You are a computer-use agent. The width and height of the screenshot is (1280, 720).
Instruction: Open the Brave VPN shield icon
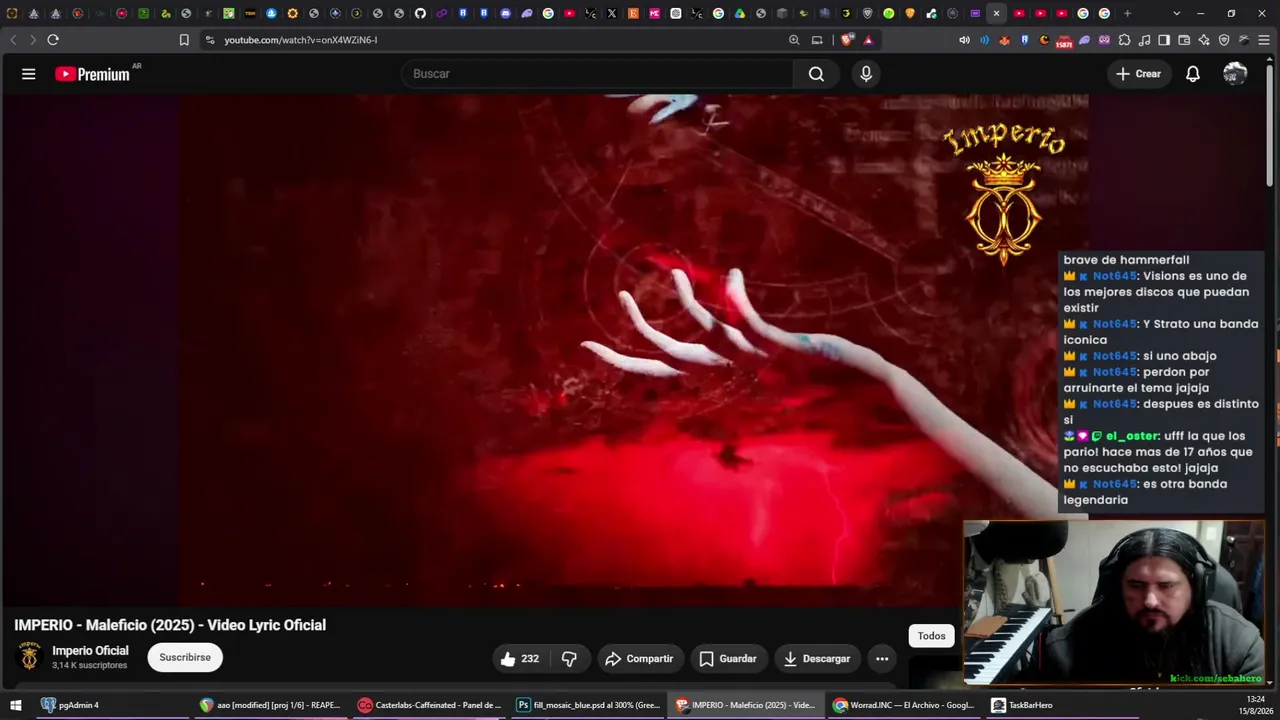1224,40
